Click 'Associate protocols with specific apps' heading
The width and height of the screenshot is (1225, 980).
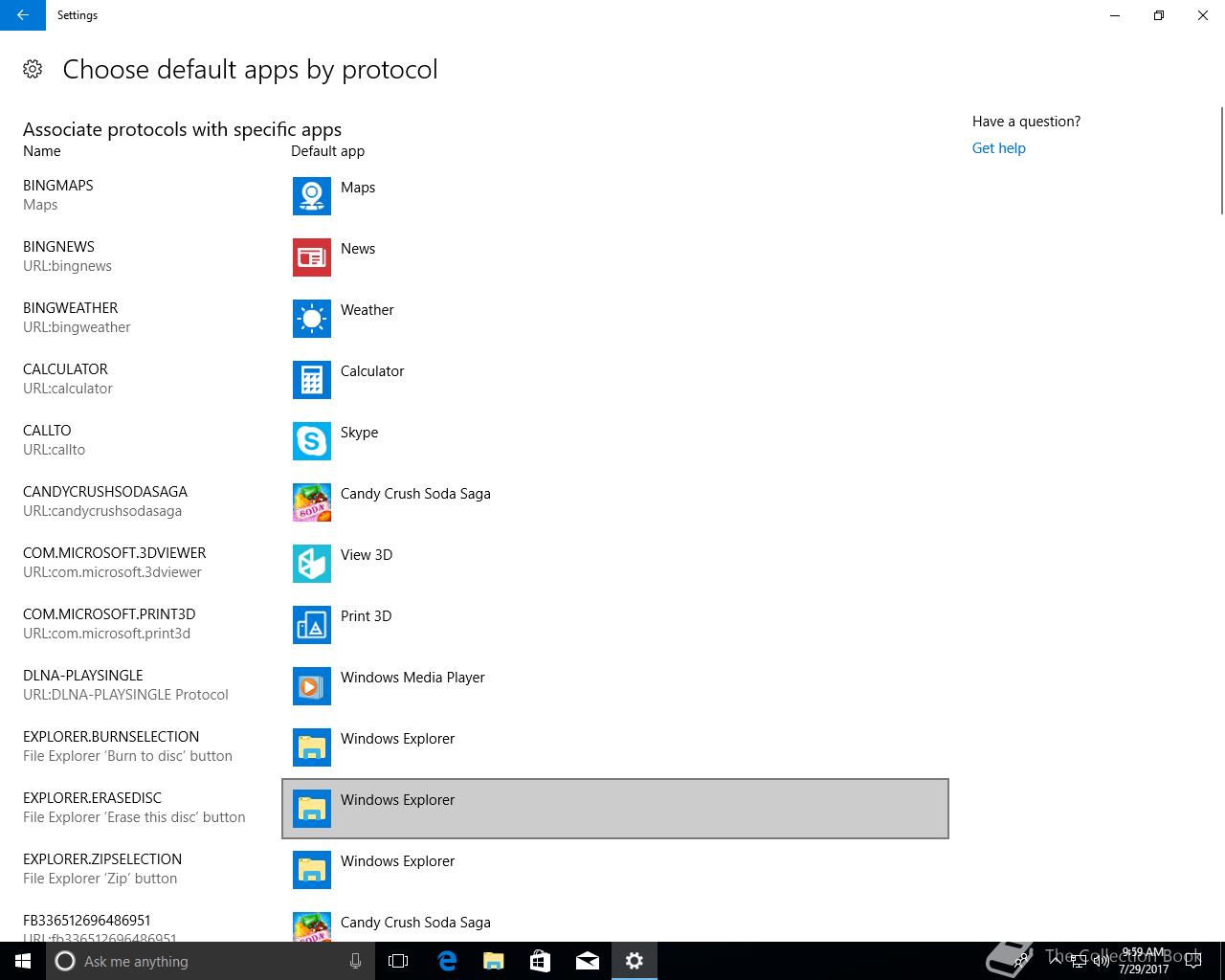tap(182, 129)
